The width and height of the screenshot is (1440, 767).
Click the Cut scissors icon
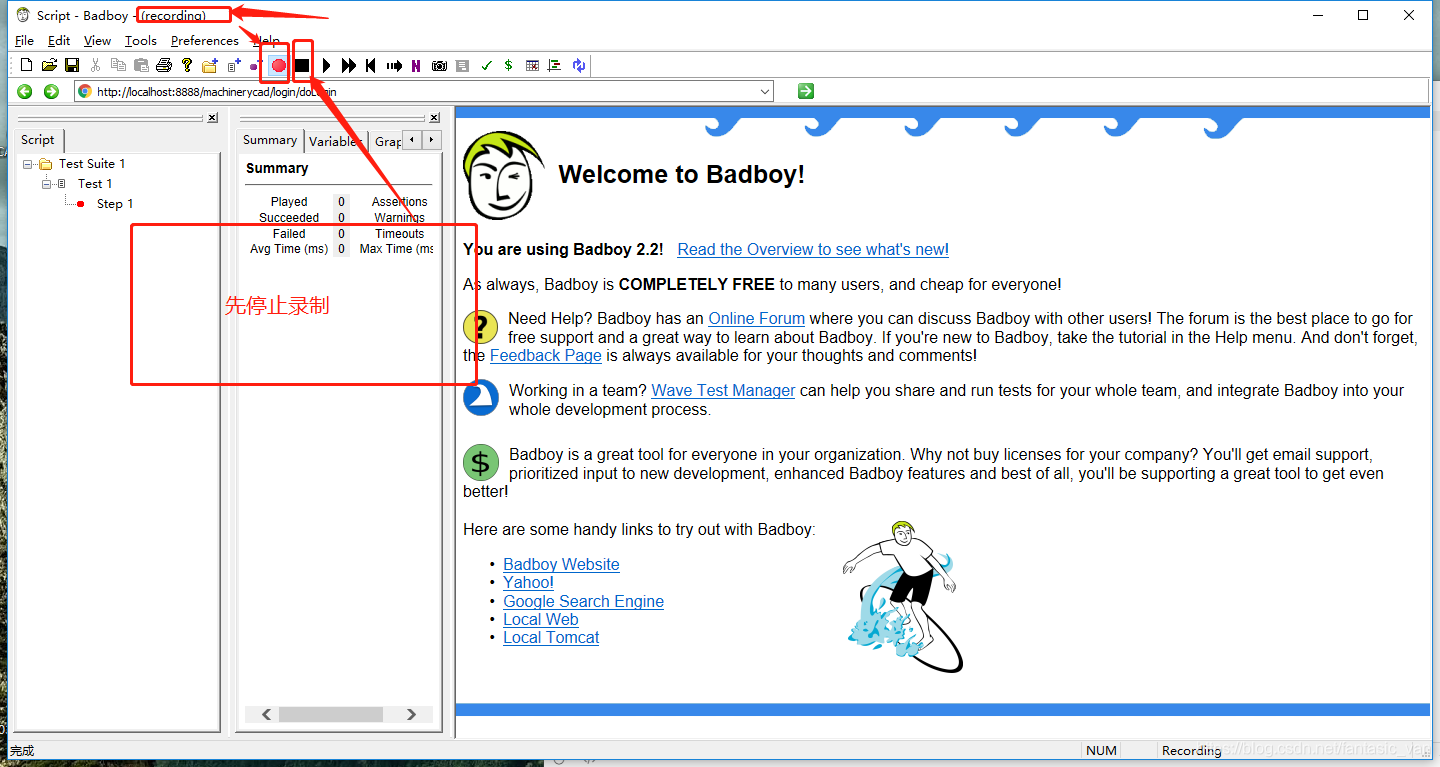click(x=96, y=65)
